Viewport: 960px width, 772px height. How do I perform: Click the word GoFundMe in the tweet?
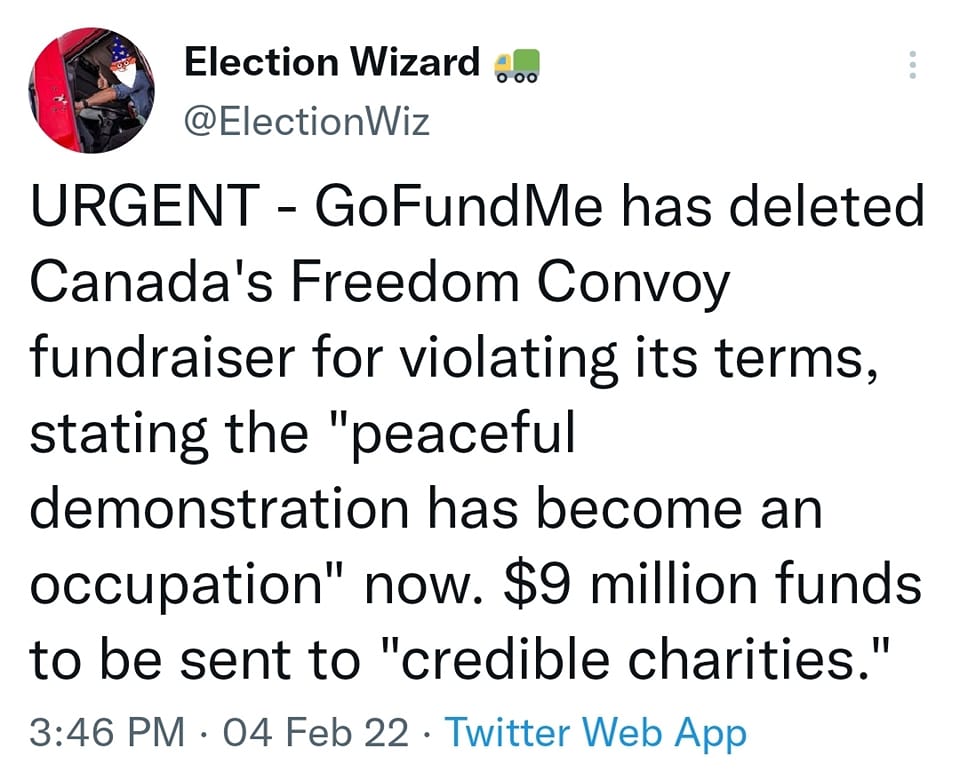(455, 209)
